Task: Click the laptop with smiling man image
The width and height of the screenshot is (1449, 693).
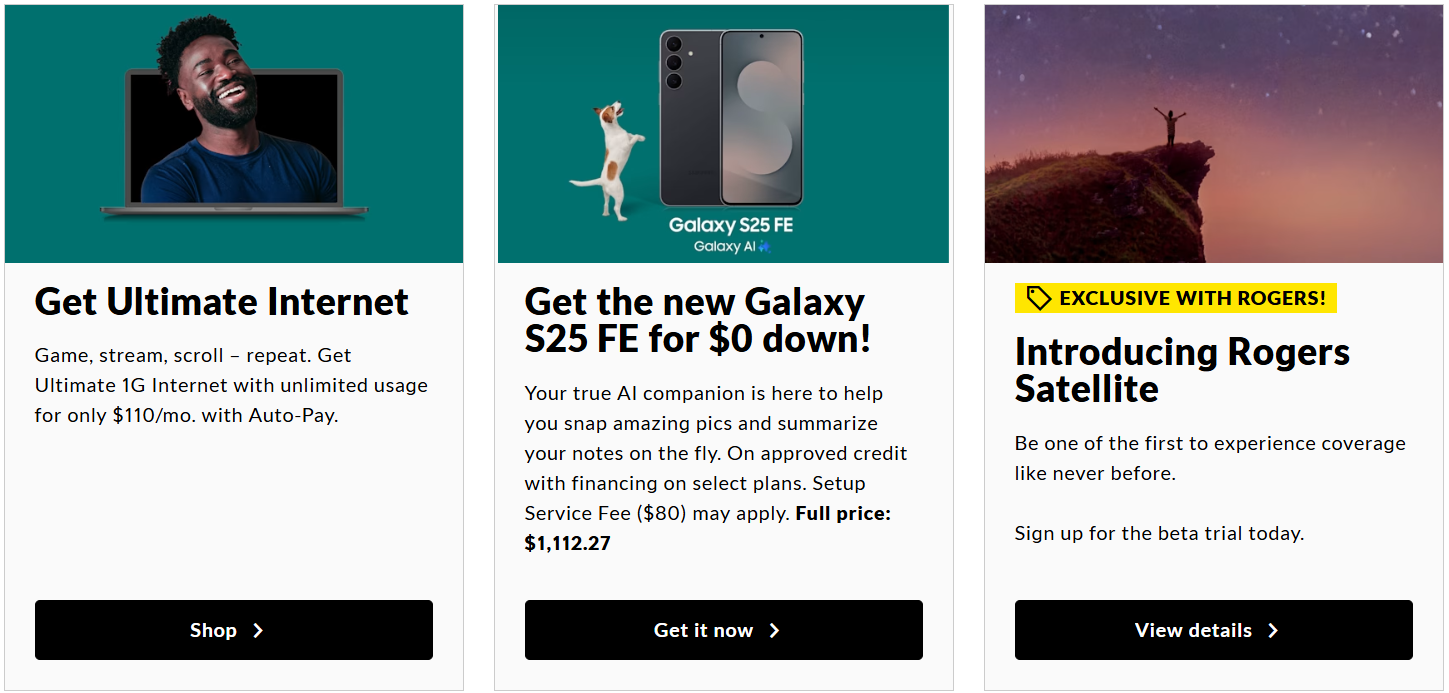Action: pos(234,135)
